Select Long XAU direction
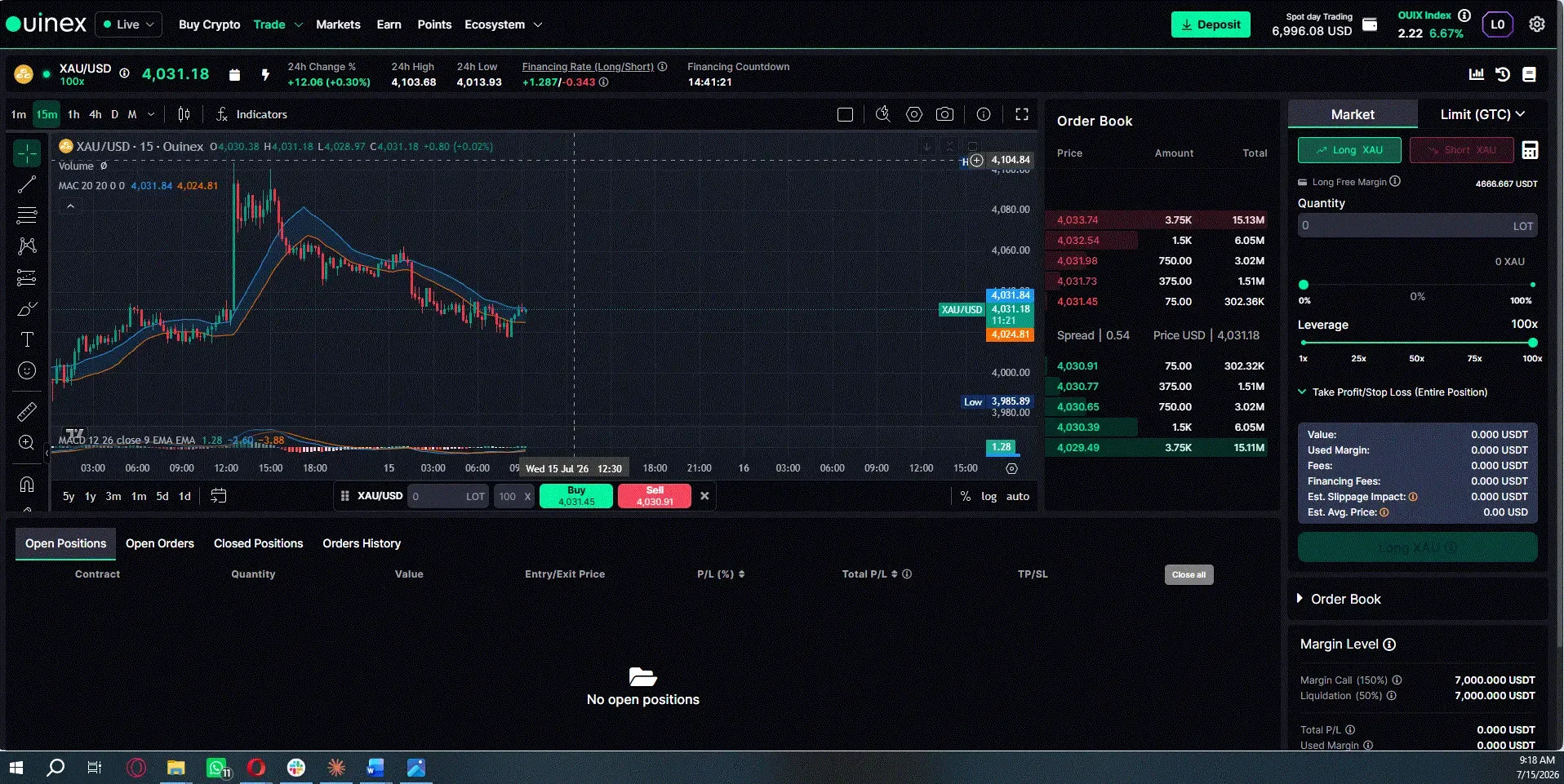The height and width of the screenshot is (784, 1564). pos(1350,150)
